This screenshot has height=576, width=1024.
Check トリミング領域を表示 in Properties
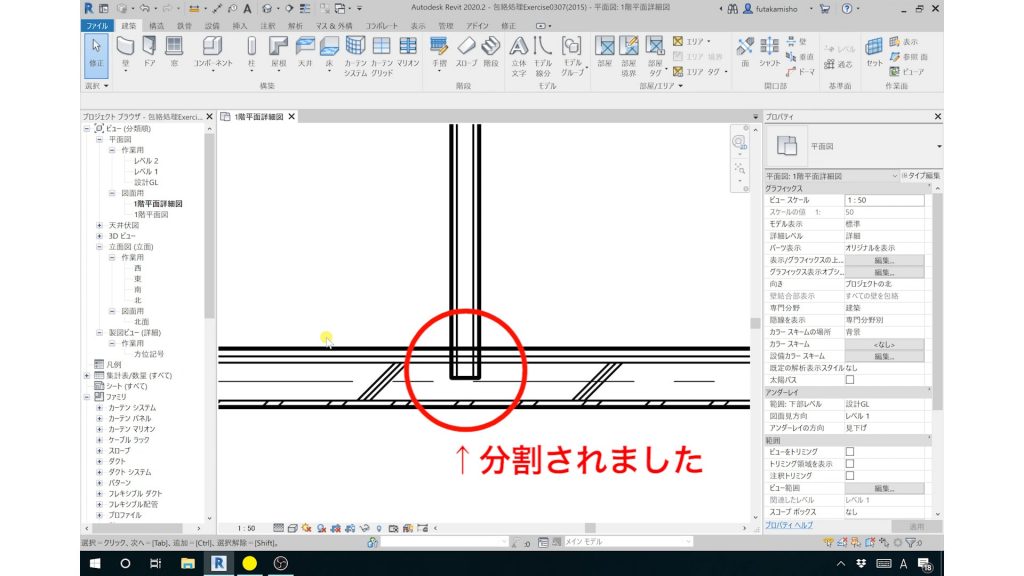(851, 463)
